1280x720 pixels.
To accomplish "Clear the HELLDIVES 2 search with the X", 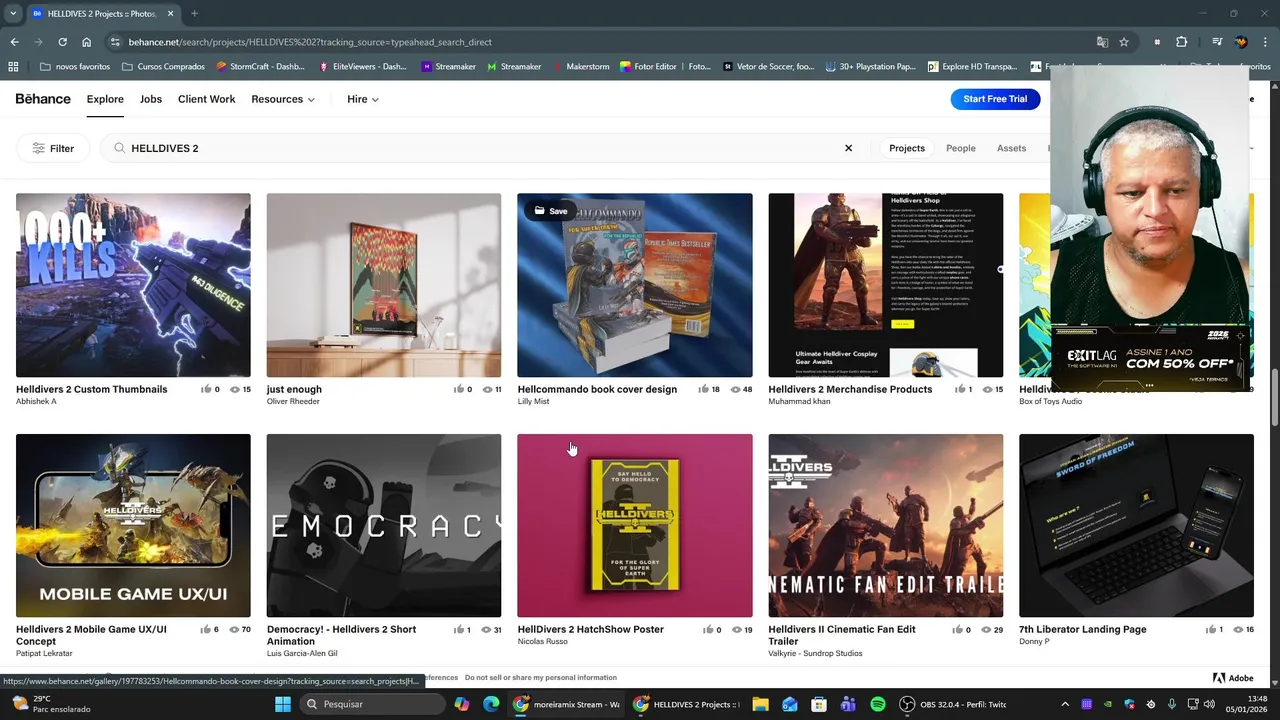I will (848, 148).
